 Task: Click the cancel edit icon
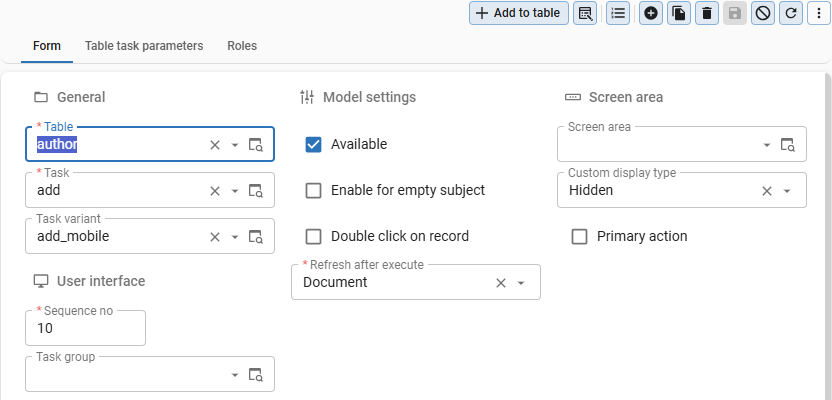(x=762, y=13)
